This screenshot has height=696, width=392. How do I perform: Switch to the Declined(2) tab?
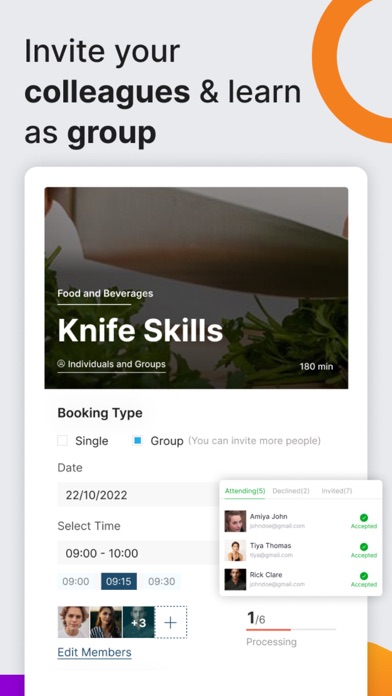pos(291,491)
